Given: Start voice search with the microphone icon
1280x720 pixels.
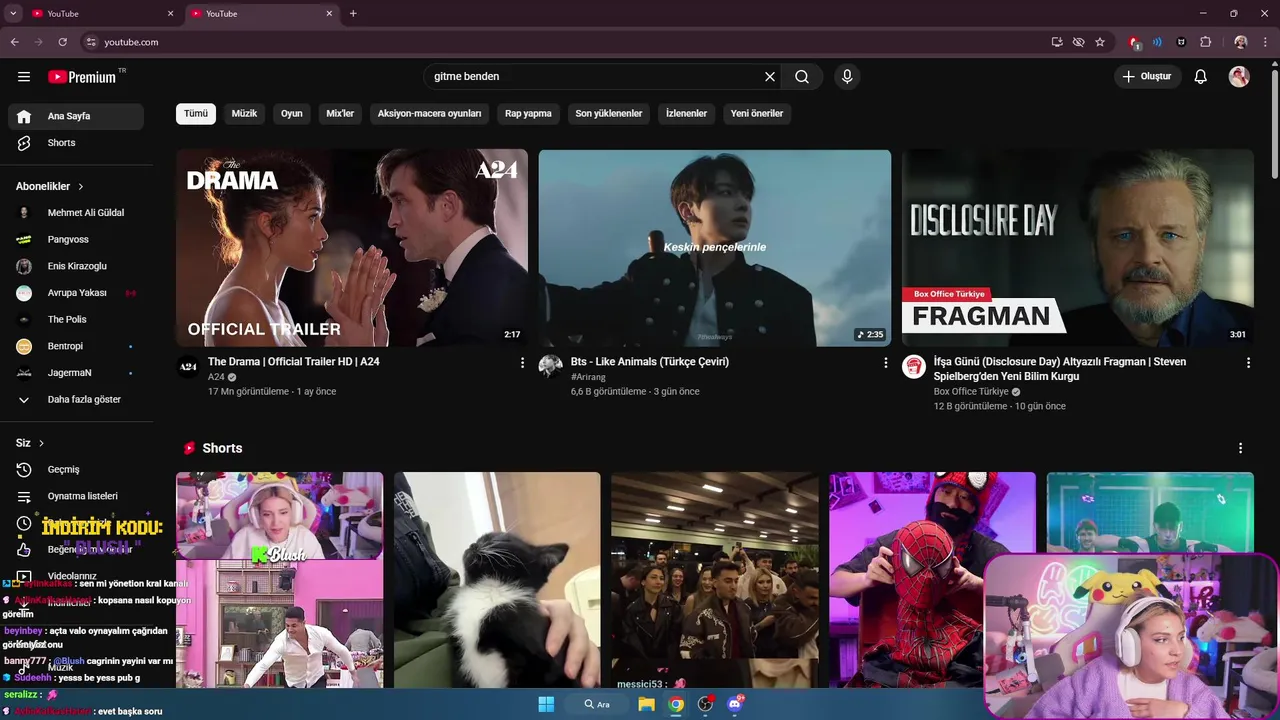Looking at the screenshot, I should click(847, 77).
